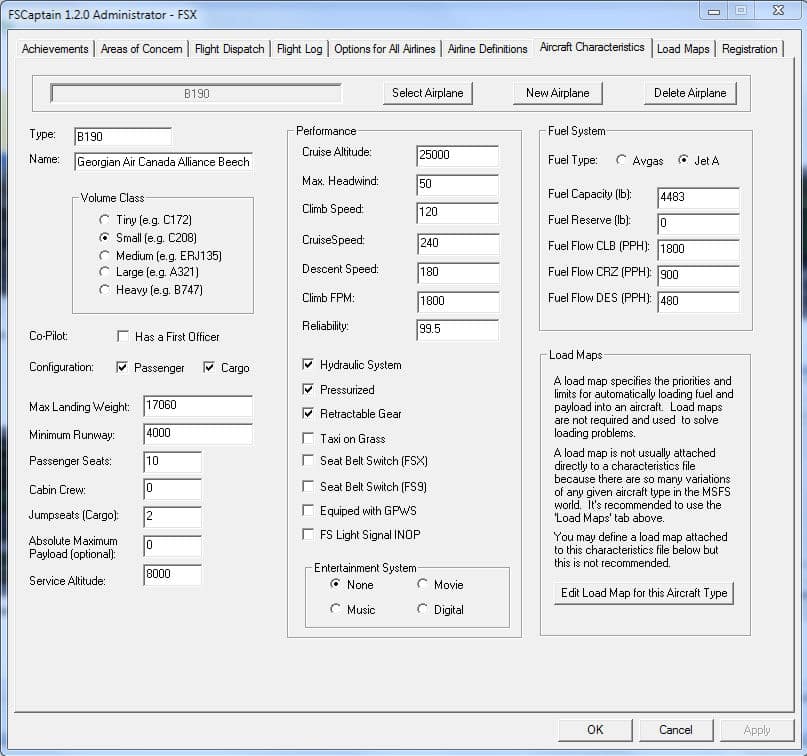Uncheck the Cargo configuration checkbox

209,368
